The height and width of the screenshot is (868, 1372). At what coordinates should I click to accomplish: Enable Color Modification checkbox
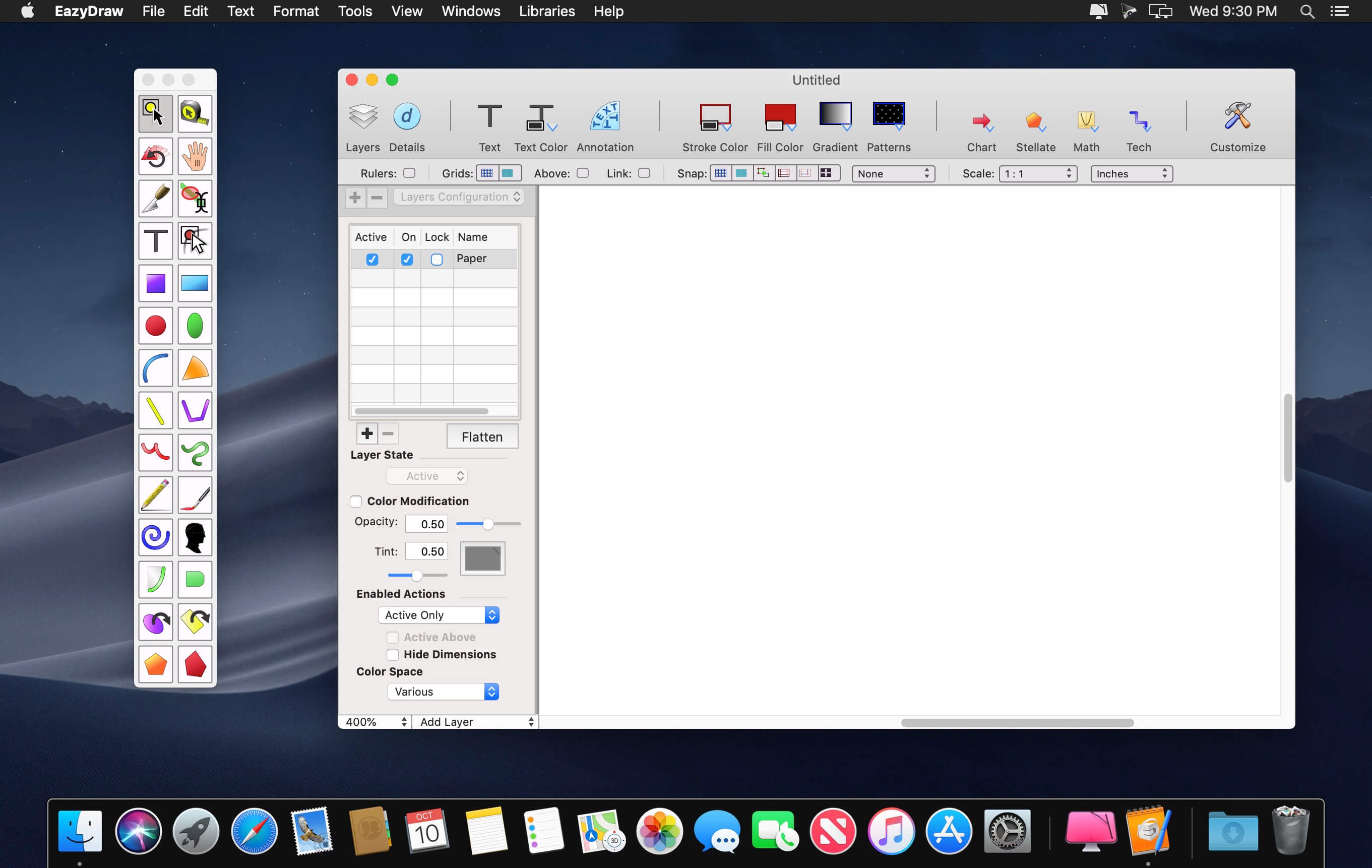pos(356,502)
